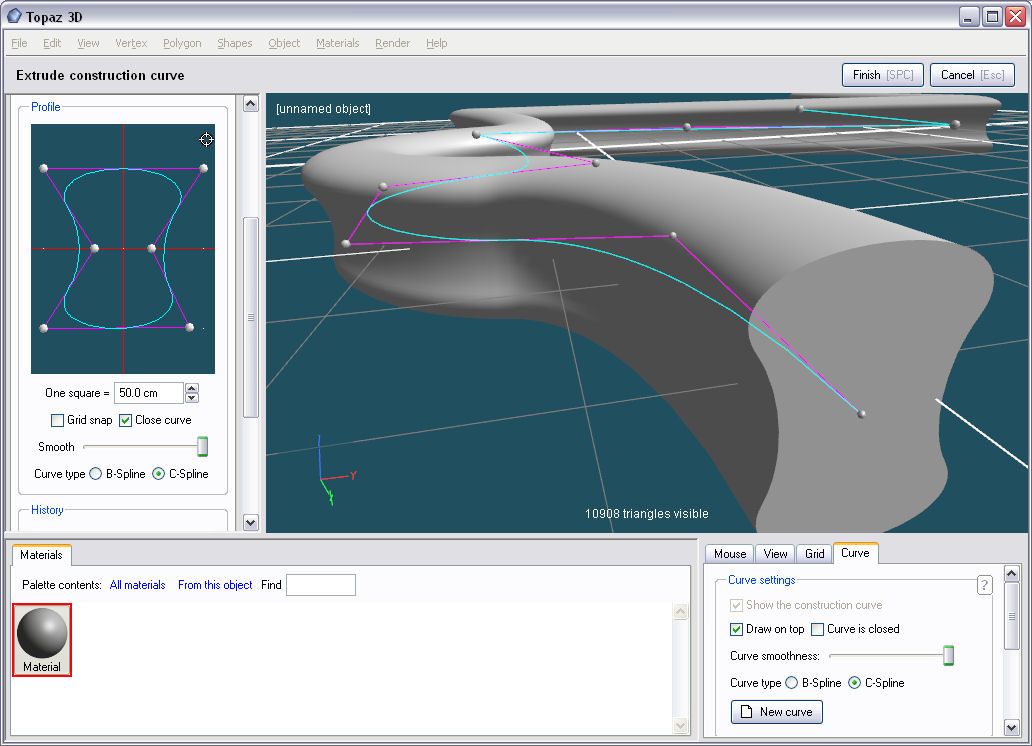Click the help question mark in Curve settings
Screen dimensions: 1032x746
[984, 586]
